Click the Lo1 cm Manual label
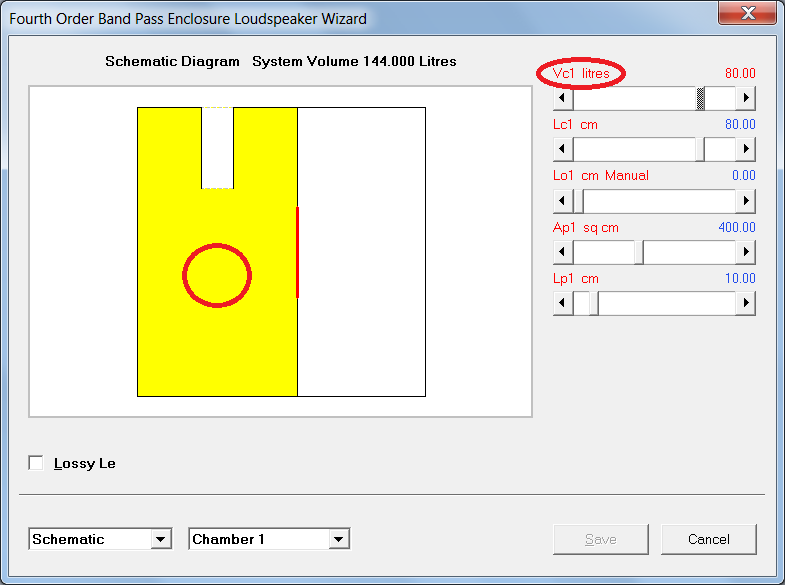 pyautogui.click(x=601, y=176)
